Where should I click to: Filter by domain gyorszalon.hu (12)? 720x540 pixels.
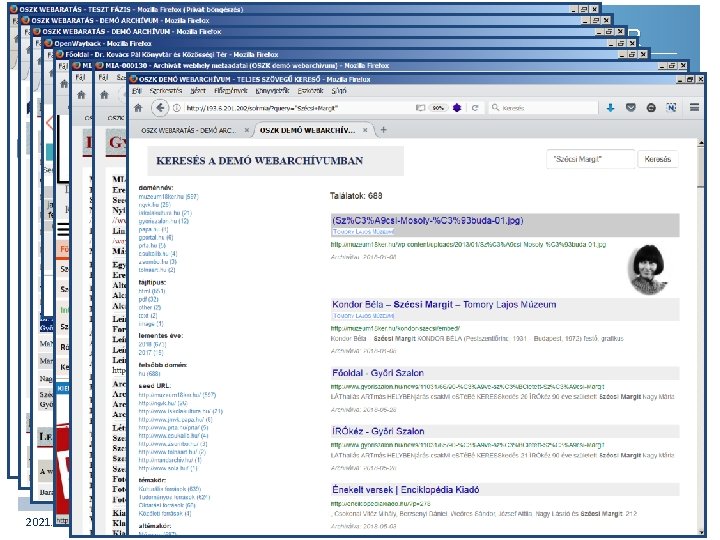pyautogui.click(x=163, y=221)
